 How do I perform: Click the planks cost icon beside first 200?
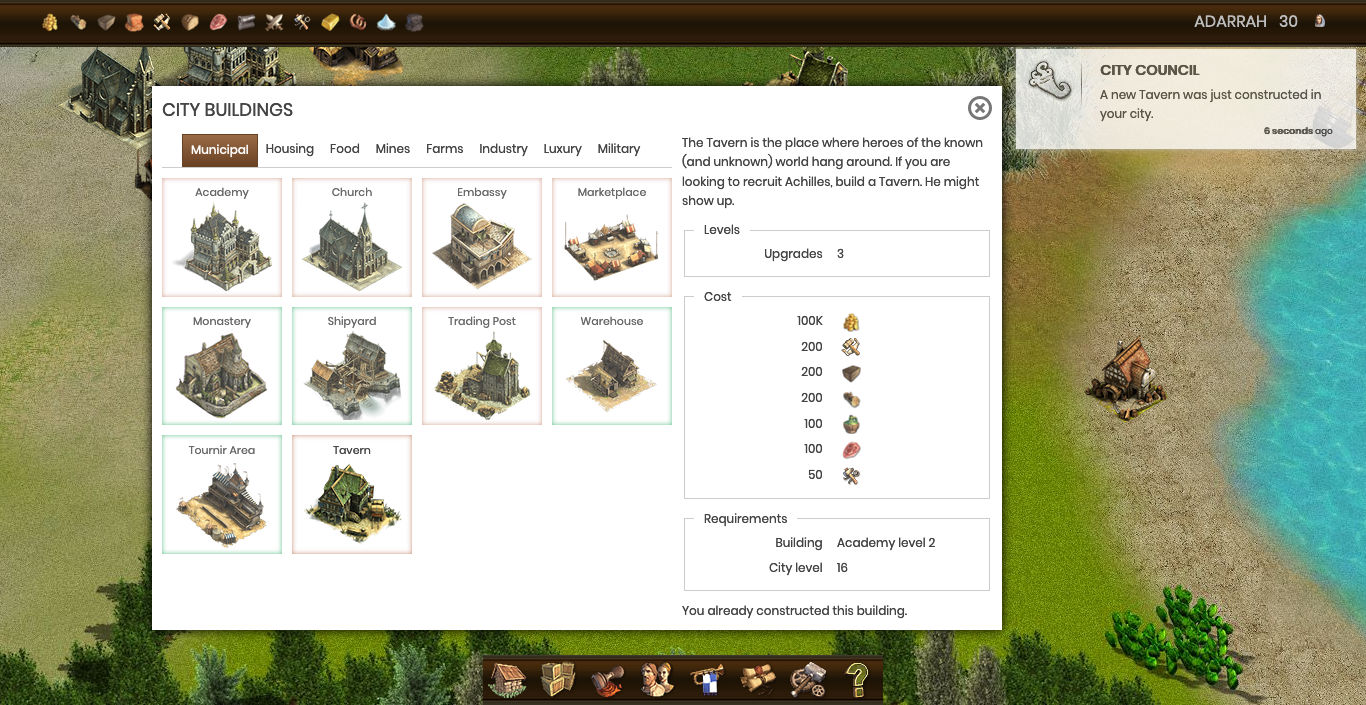click(x=851, y=347)
